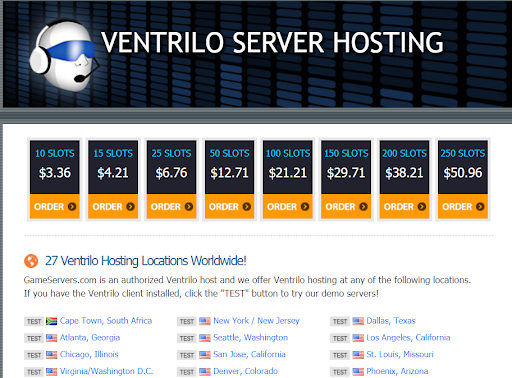Viewport: 512px width, 378px height.
Task: Test the Chicago, Illinois demo server
Action: 34,355
